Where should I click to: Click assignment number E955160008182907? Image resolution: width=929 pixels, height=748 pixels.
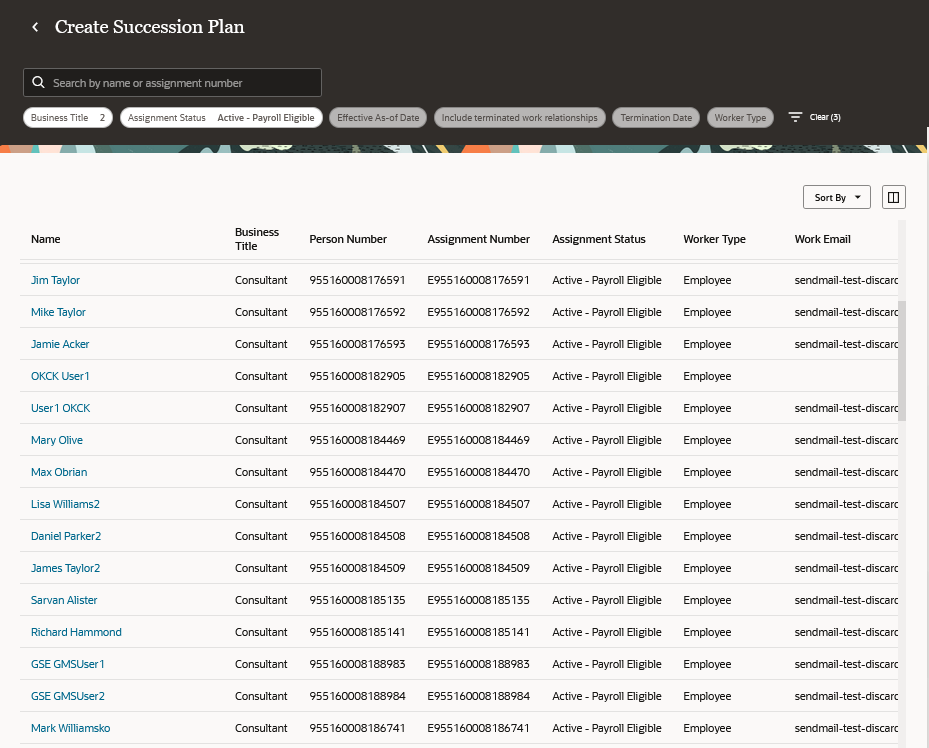478,408
